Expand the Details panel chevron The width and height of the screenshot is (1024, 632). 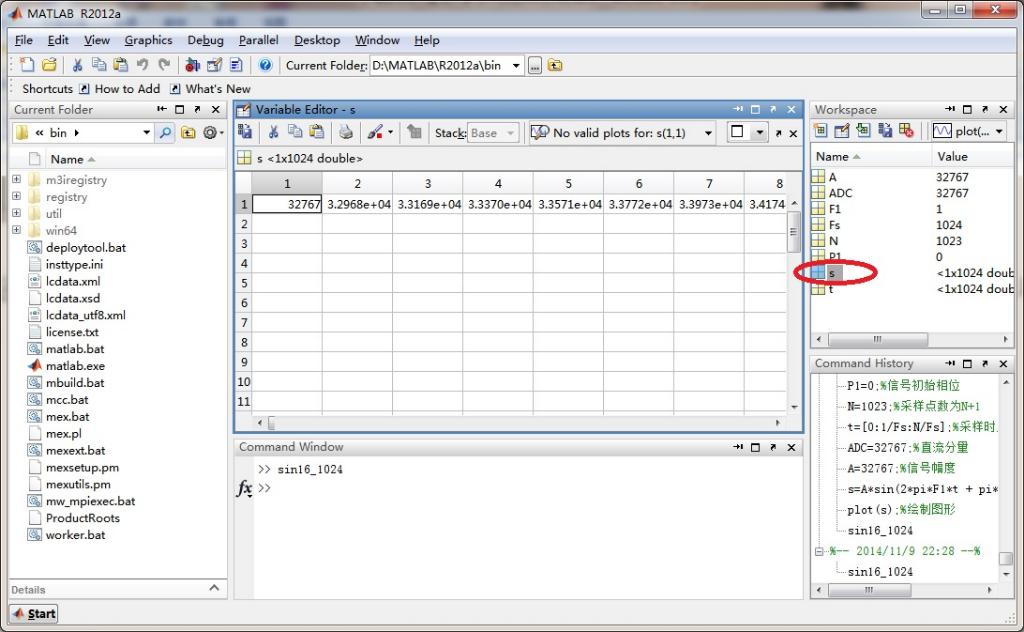(214, 588)
